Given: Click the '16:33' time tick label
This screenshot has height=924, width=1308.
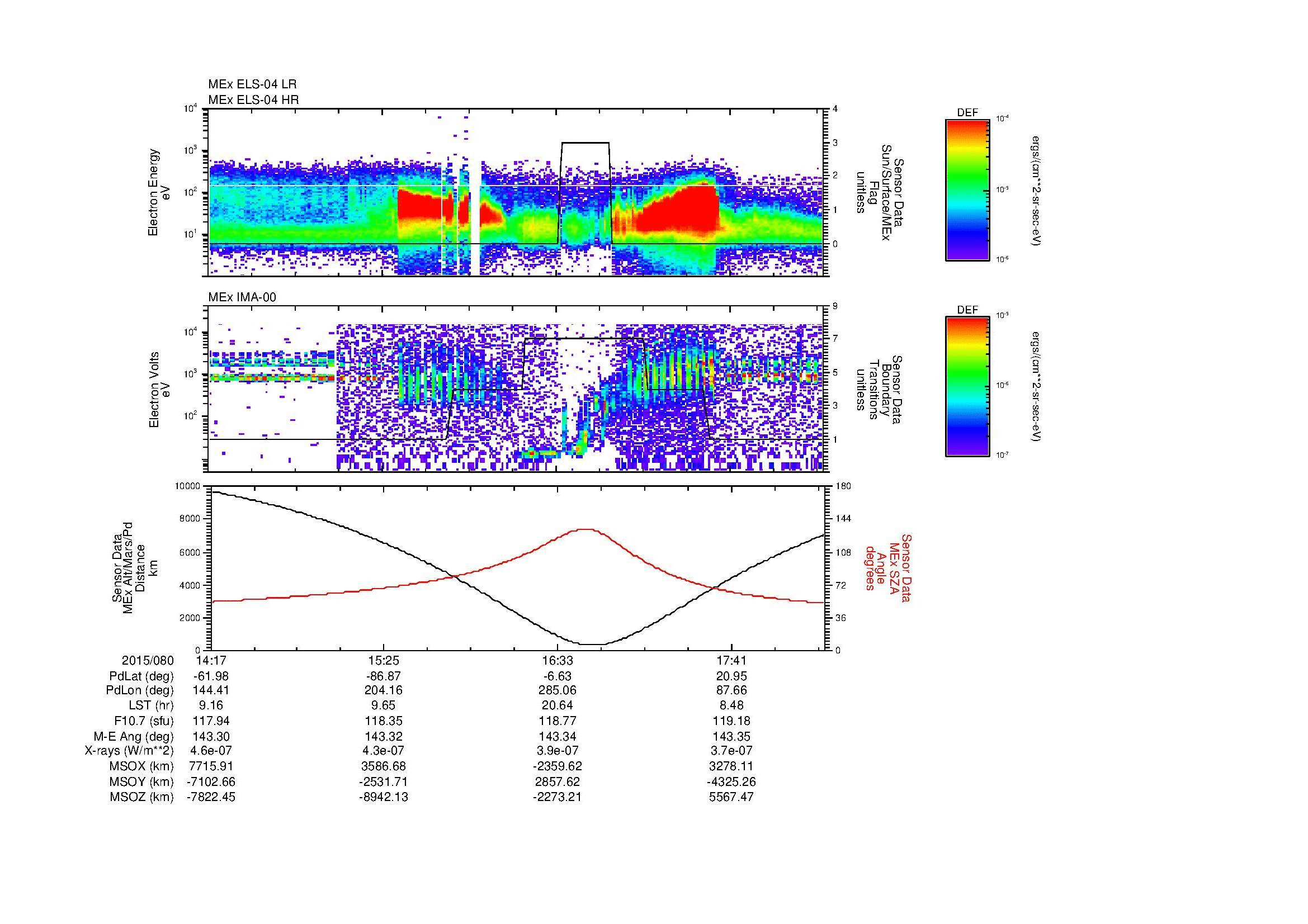Looking at the screenshot, I should 558,660.
